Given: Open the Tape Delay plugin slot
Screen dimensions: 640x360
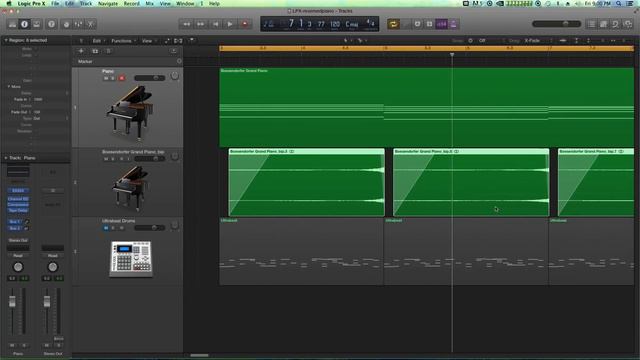Looking at the screenshot, I should point(18,210).
